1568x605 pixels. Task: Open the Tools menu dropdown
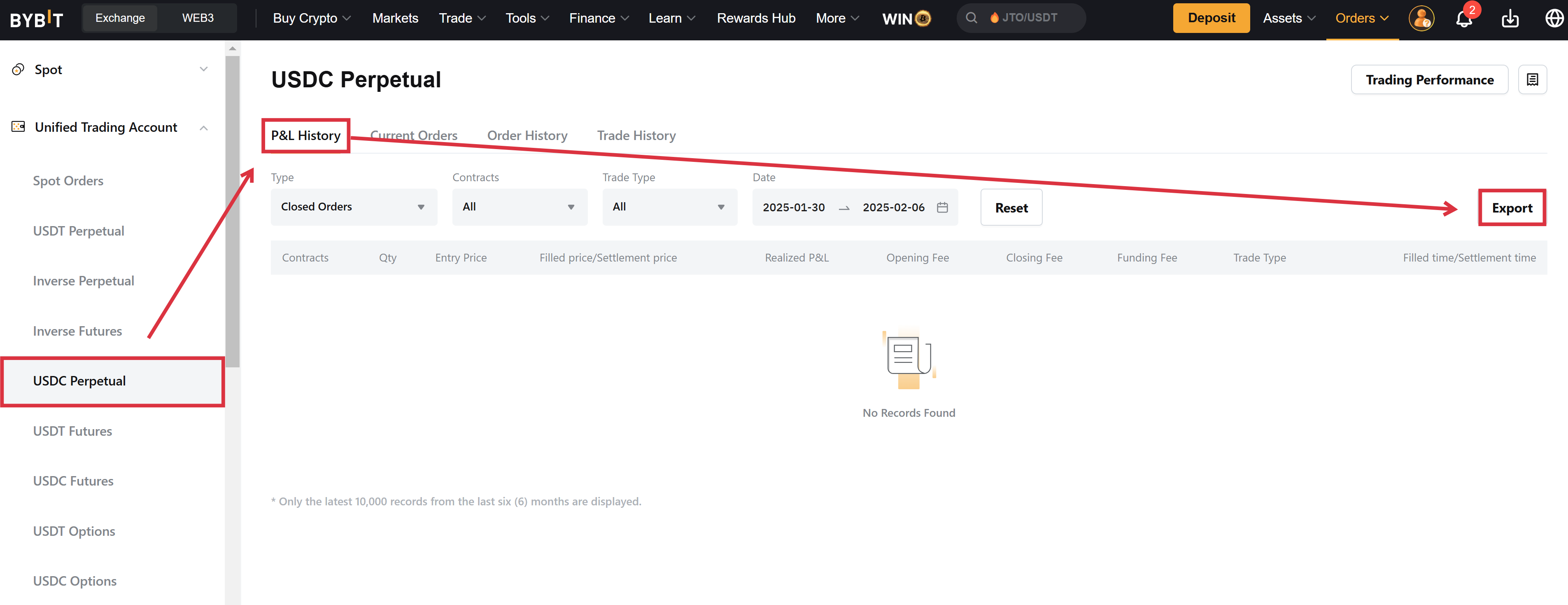pyautogui.click(x=527, y=18)
